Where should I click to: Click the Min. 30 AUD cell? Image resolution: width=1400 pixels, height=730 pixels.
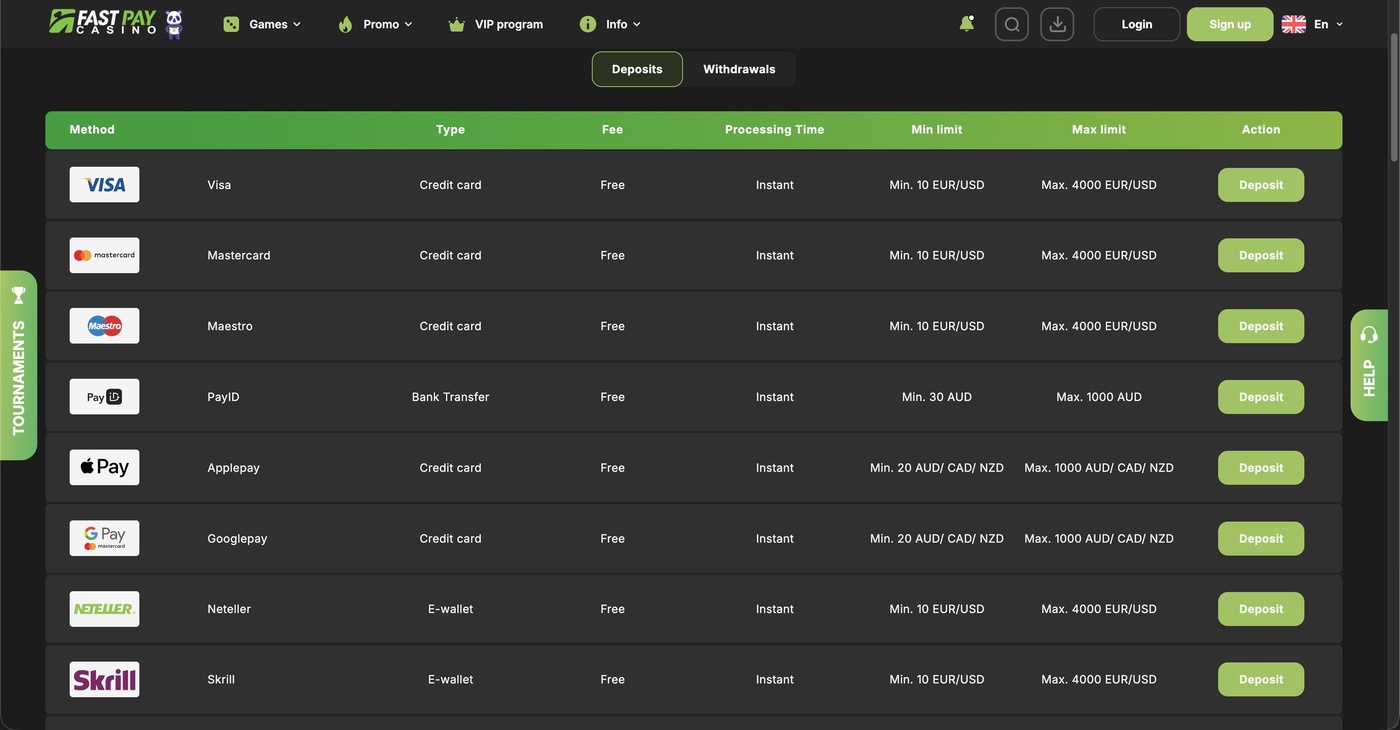coord(937,397)
